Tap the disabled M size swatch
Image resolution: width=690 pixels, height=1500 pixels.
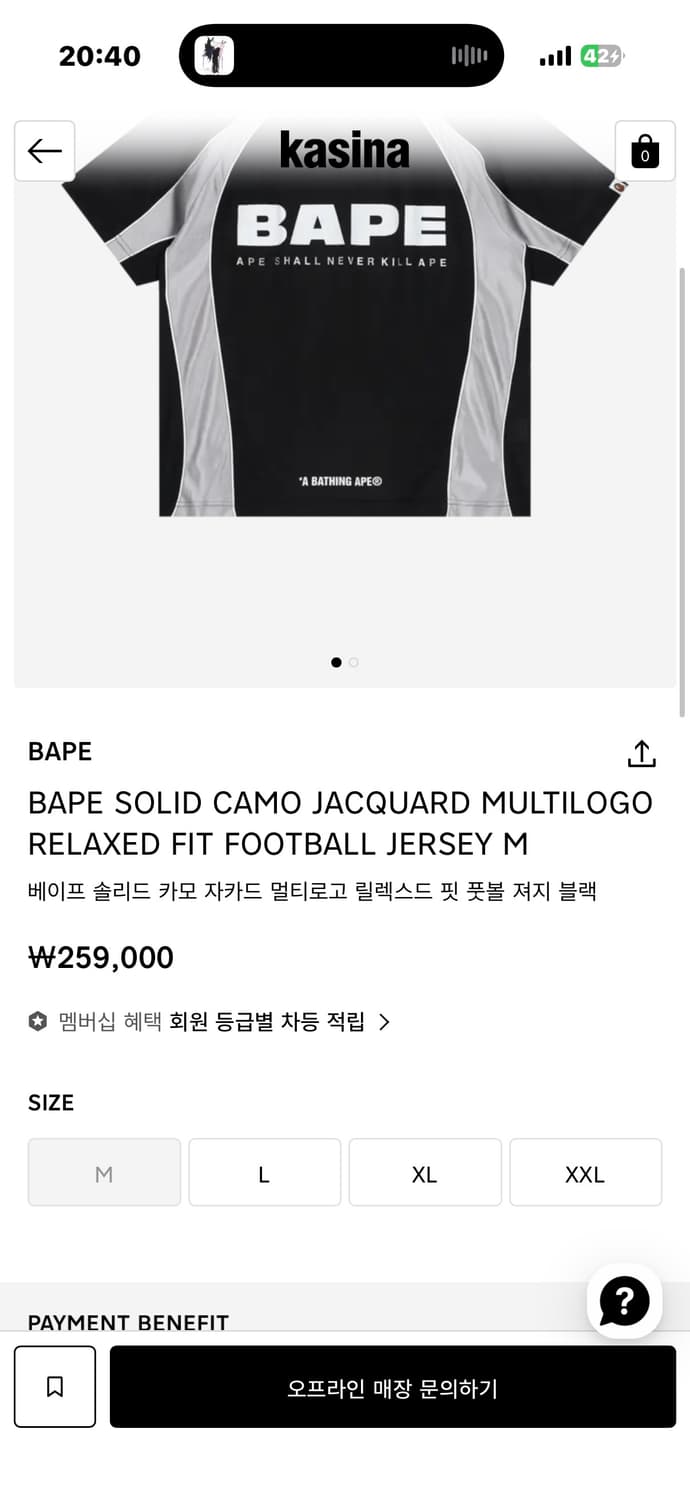coord(104,1172)
